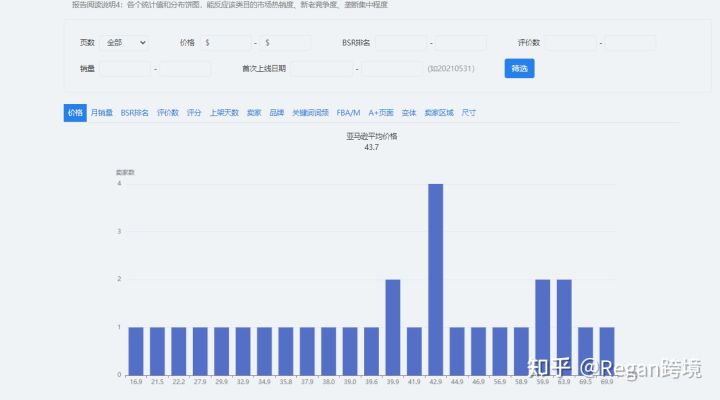Viewport: 720px width, 400px height.
Task: Click the two-seller bar at price 59.9
Action: pos(543,327)
